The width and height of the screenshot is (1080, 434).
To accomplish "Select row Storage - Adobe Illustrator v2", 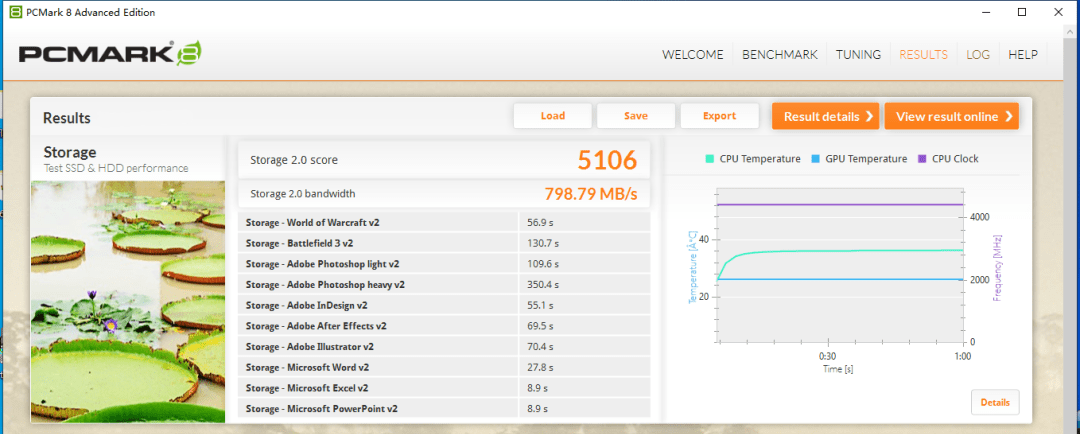I will [444, 346].
